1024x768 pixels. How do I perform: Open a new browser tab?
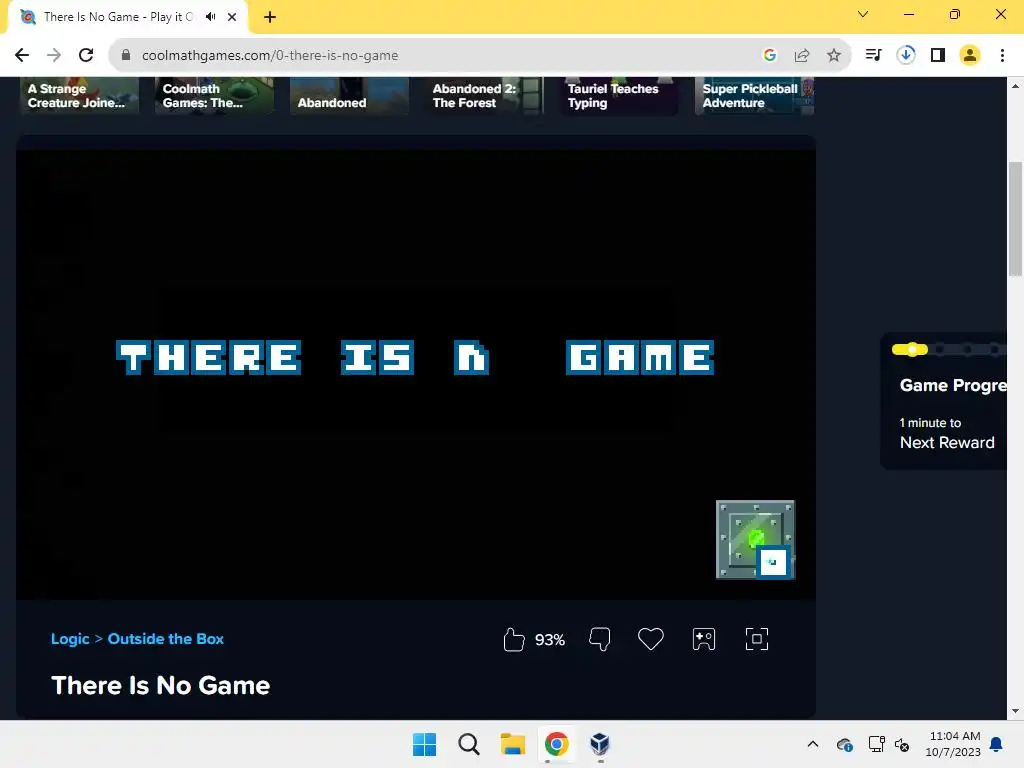click(x=270, y=17)
